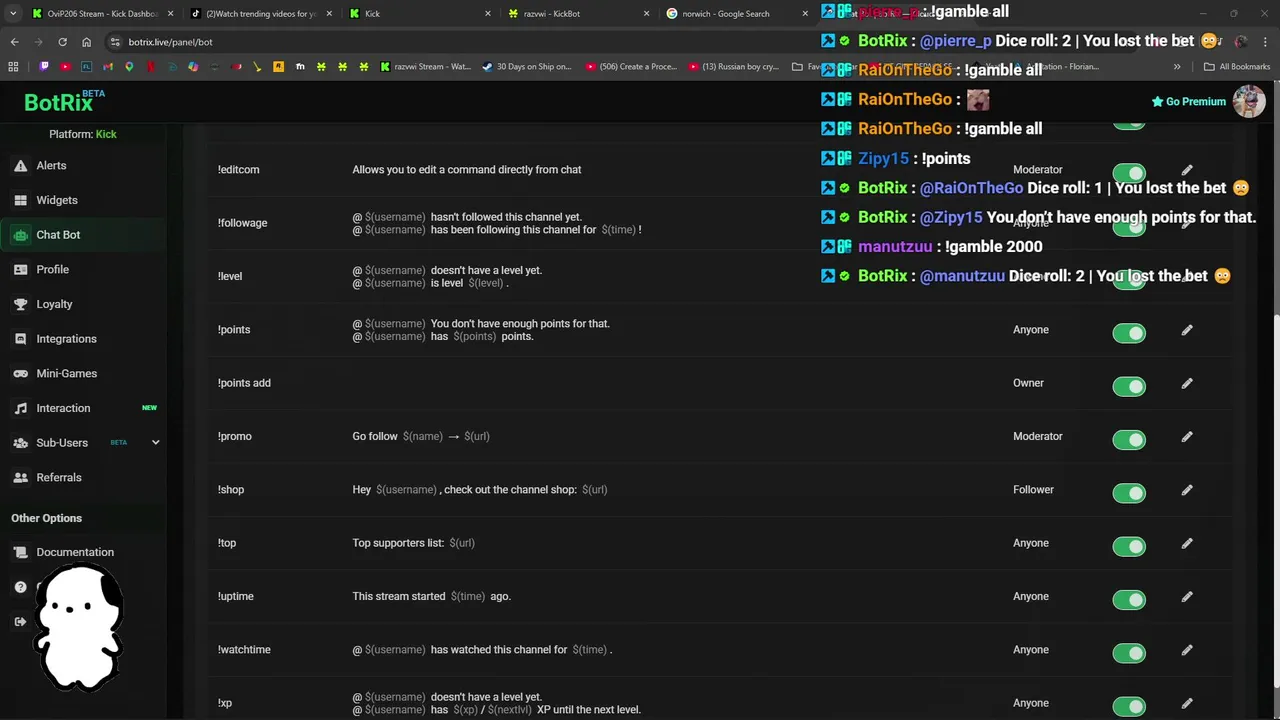Edit the !points command with pencil icon
This screenshot has width=1280, height=720.
click(x=1187, y=330)
